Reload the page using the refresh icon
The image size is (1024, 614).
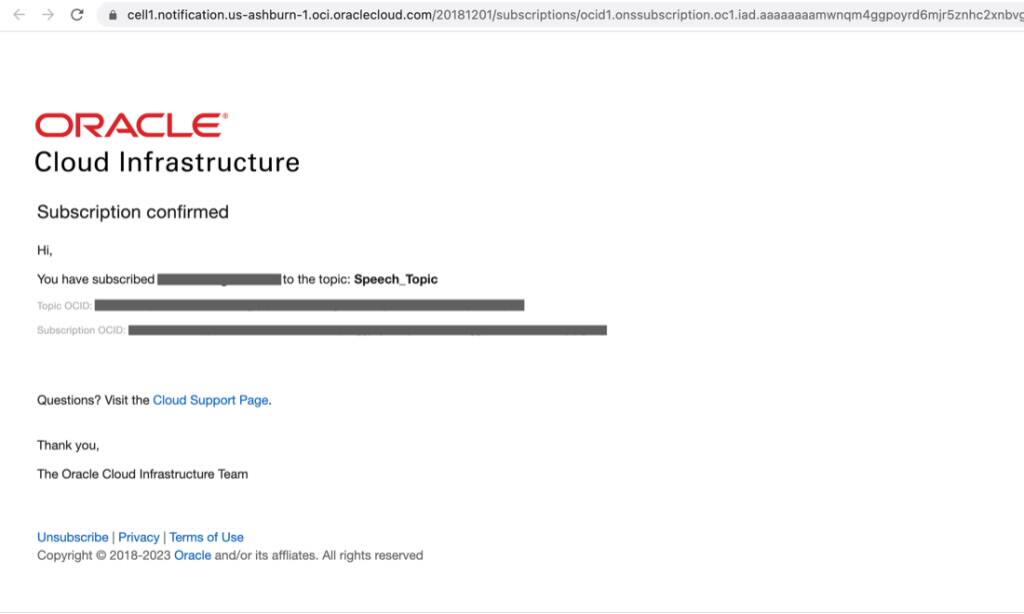(x=78, y=15)
